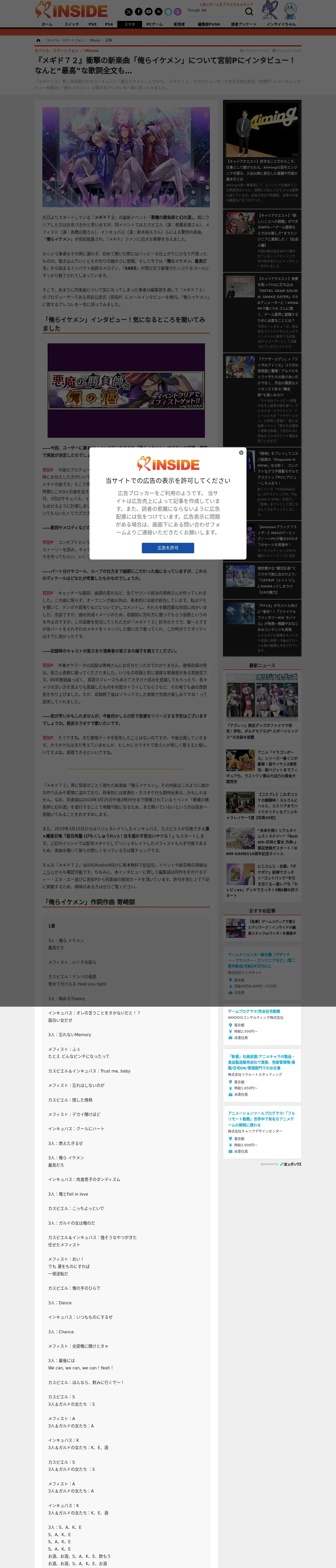Open the article hero illustration image
The width and height of the screenshot is (336, 1568).
(126, 158)
